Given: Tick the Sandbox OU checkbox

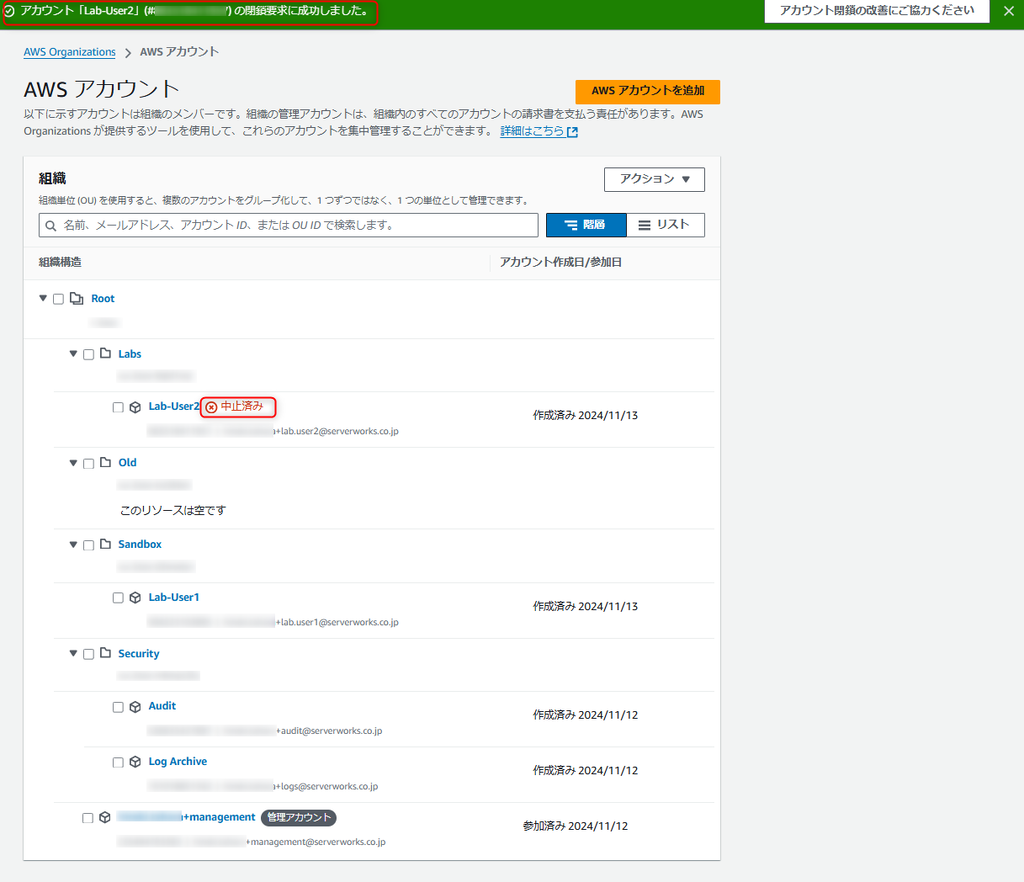Looking at the screenshot, I should click(x=88, y=545).
